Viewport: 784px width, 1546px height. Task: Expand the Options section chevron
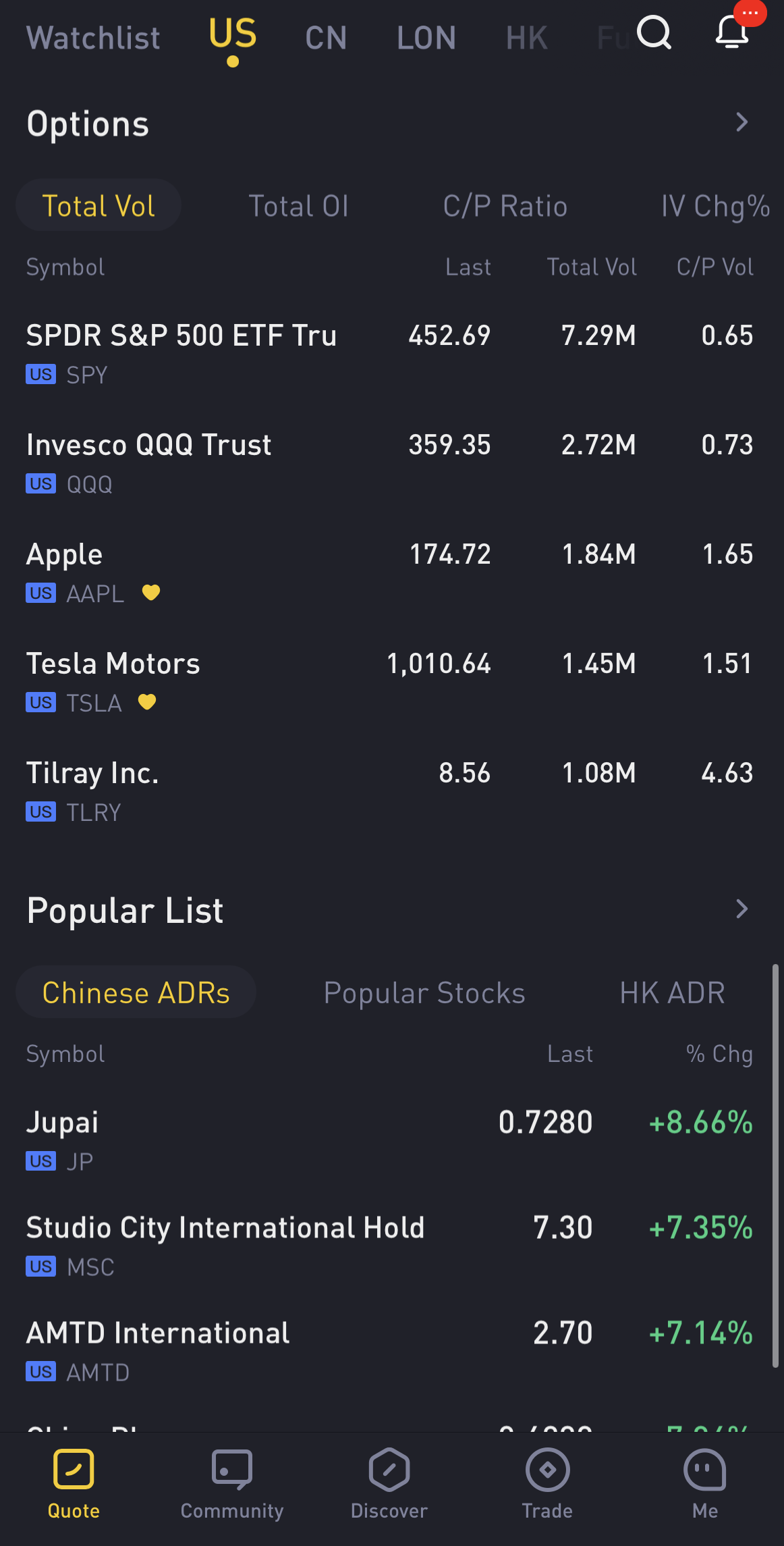[741, 122]
